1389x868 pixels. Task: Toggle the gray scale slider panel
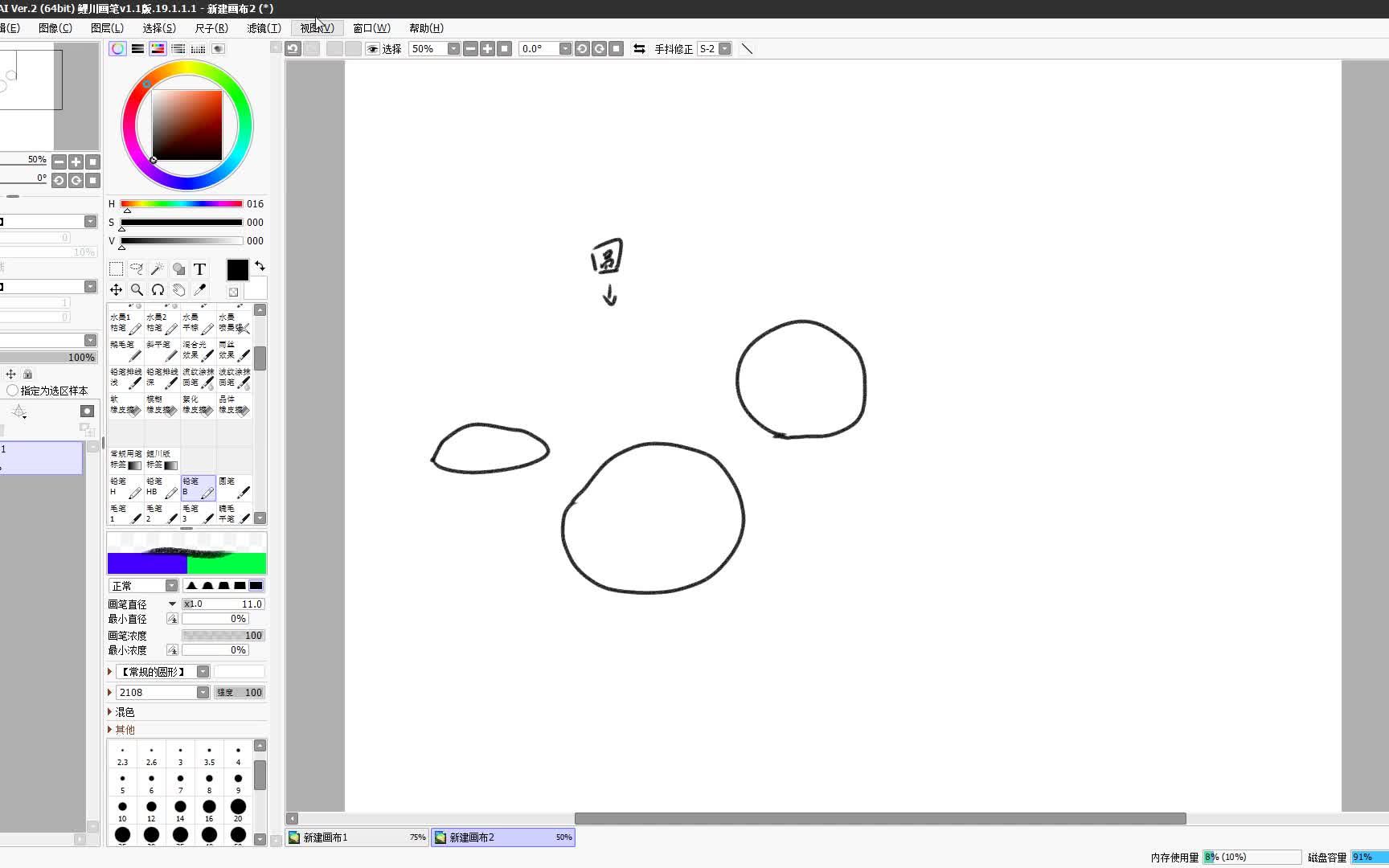(178, 49)
